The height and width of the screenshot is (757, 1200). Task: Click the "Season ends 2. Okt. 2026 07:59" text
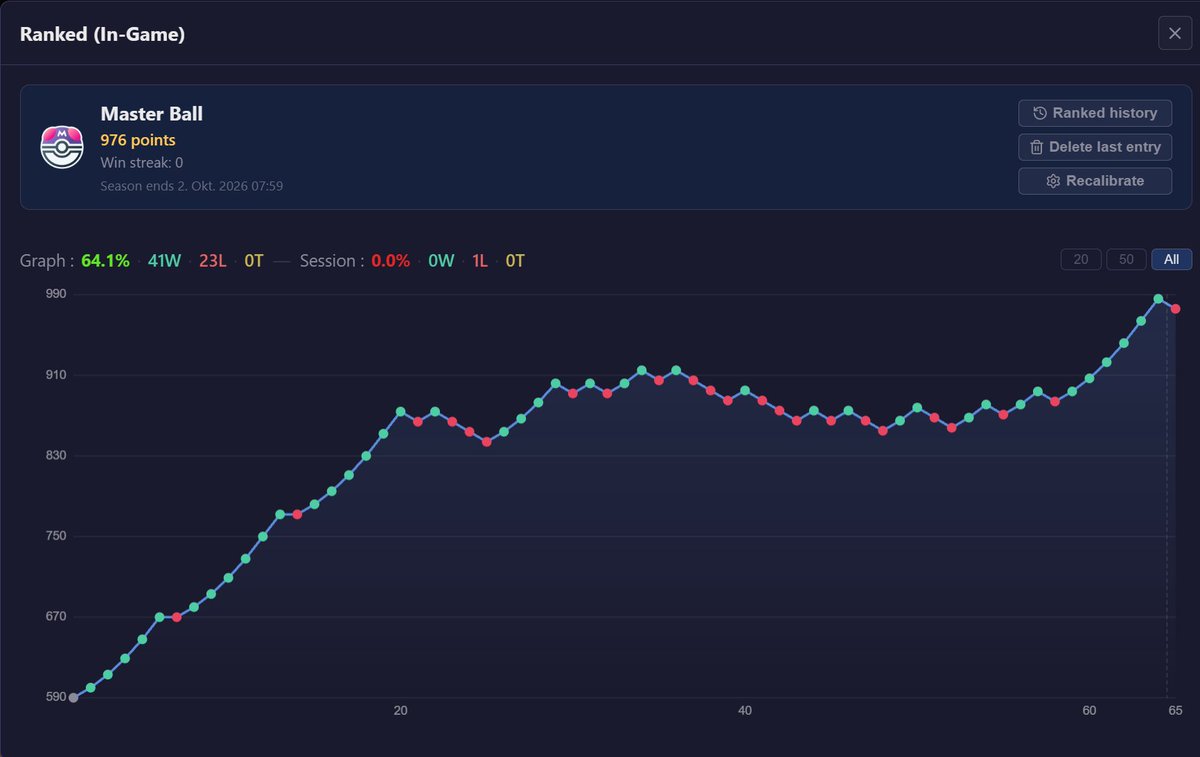(192, 185)
